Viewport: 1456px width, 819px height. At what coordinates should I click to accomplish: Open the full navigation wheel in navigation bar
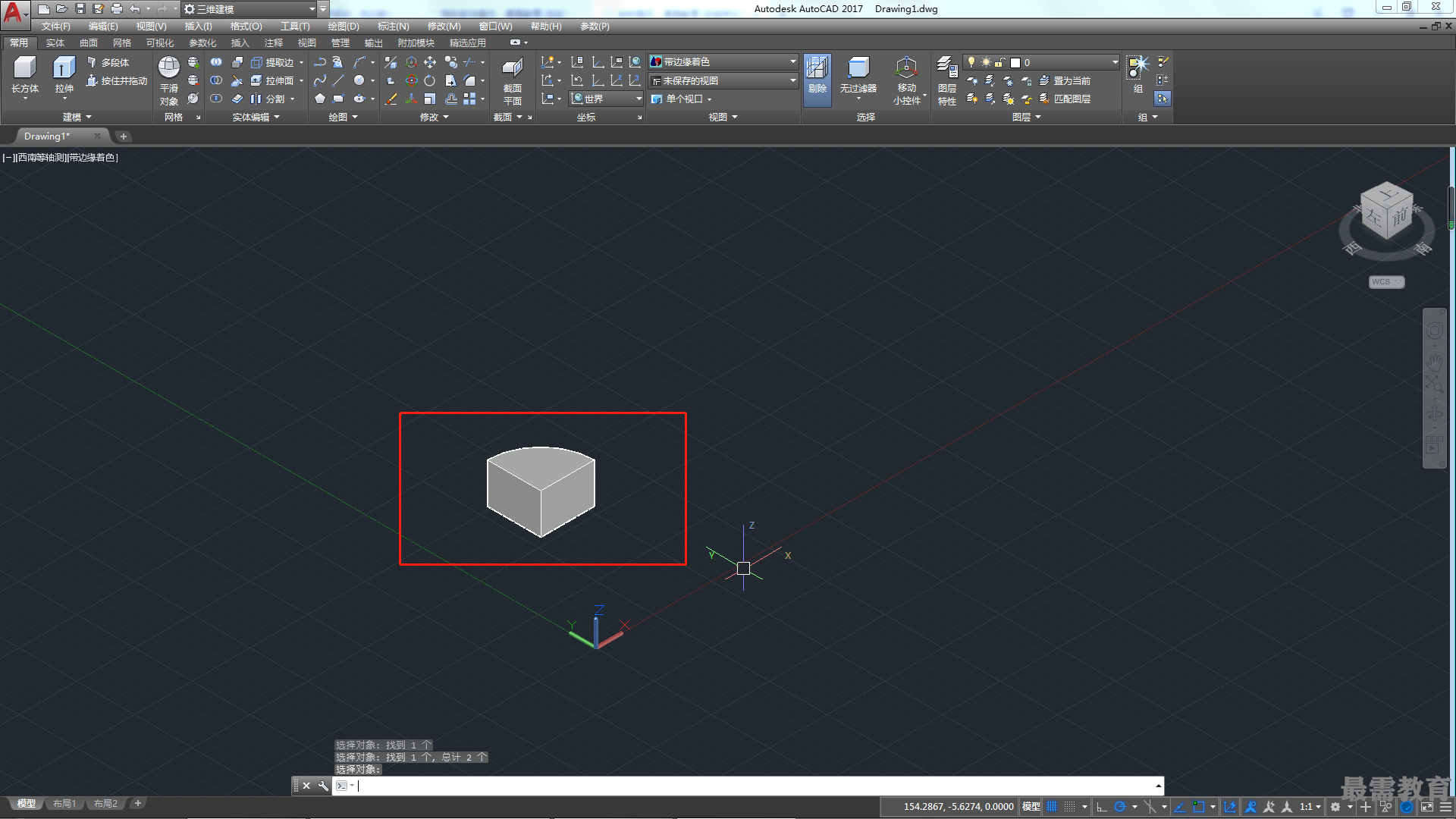[1433, 332]
